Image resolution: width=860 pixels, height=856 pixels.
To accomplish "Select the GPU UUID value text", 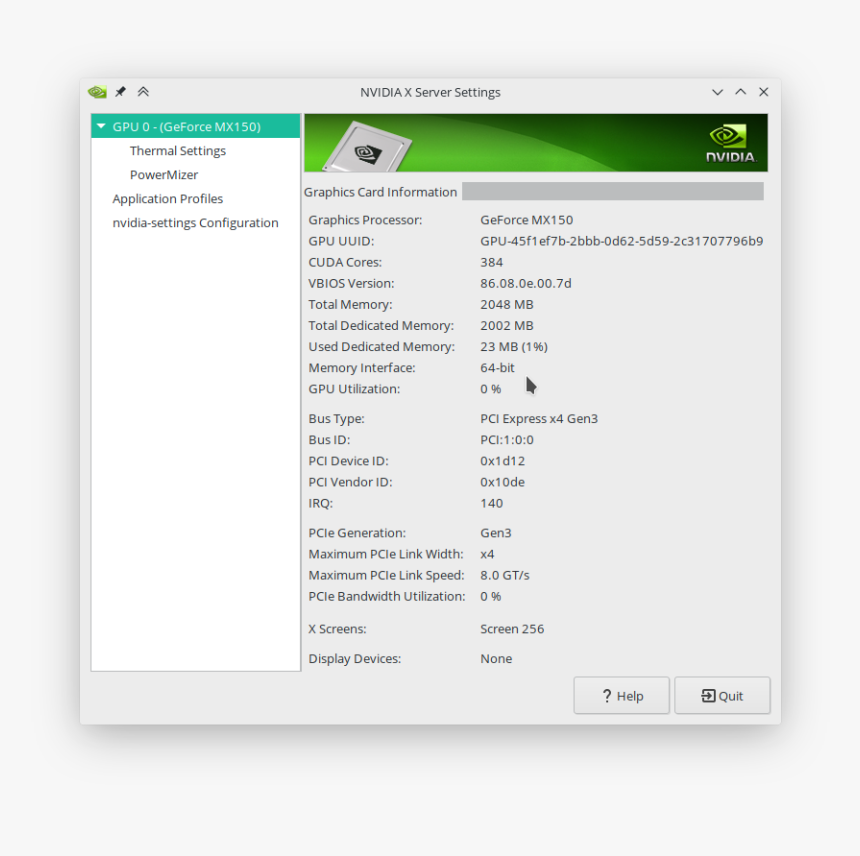I will pyautogui.click(x=621, y=241).
